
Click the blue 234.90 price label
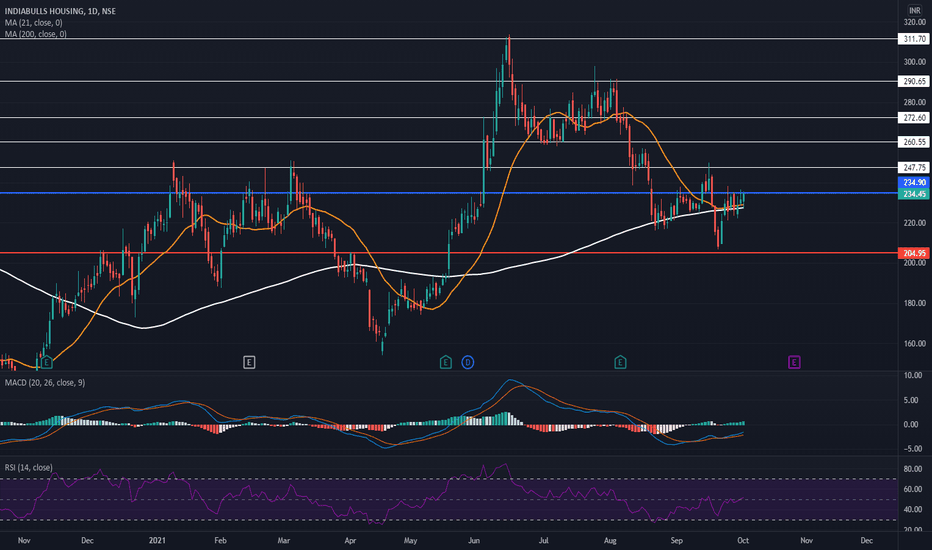pos(914,183)
